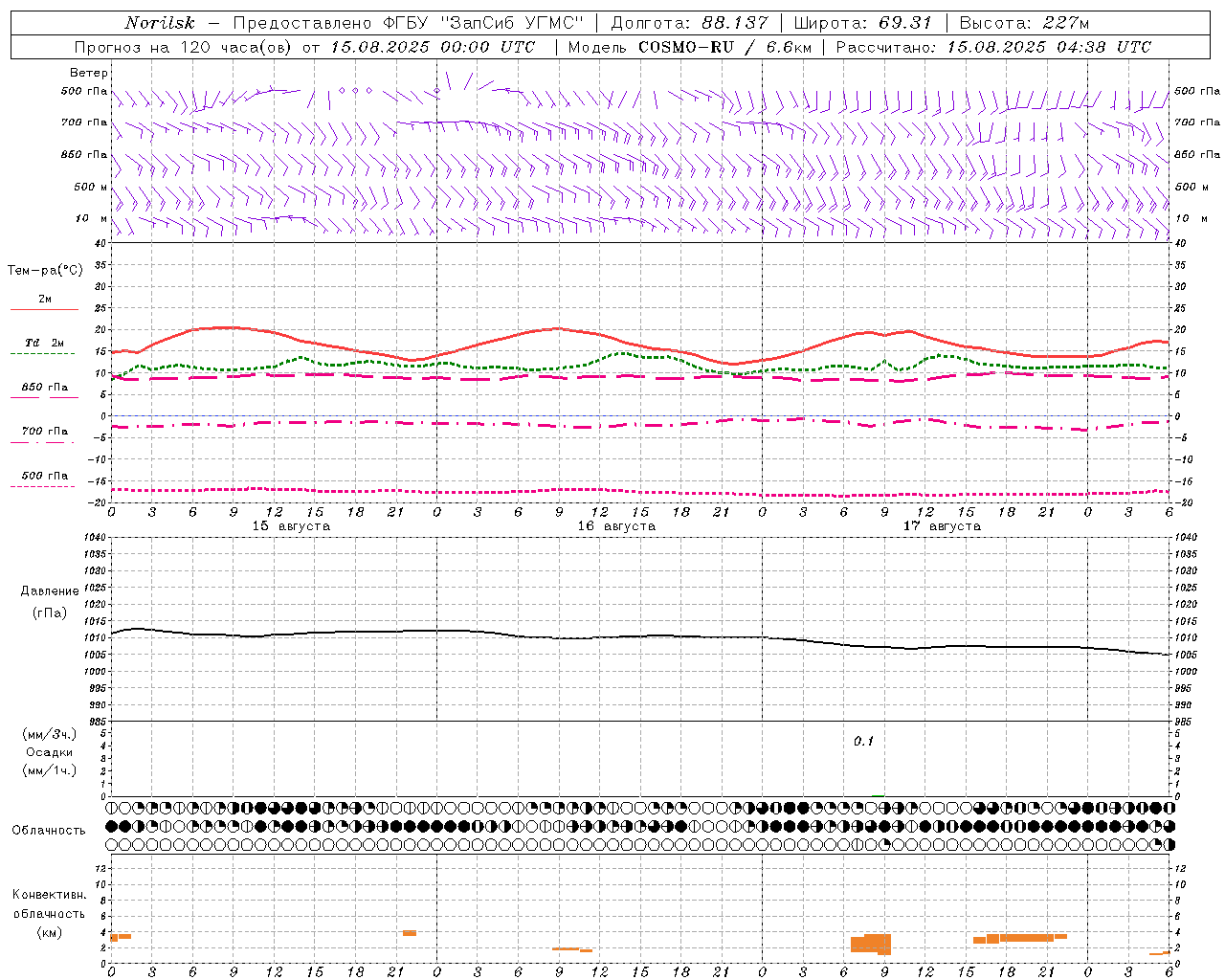Select the "Предоставлено ФГБУ ЗапСиб УГМС" provider text
Screen dimensions: 1225x980
pyautogui.click(x=409, y=23)
